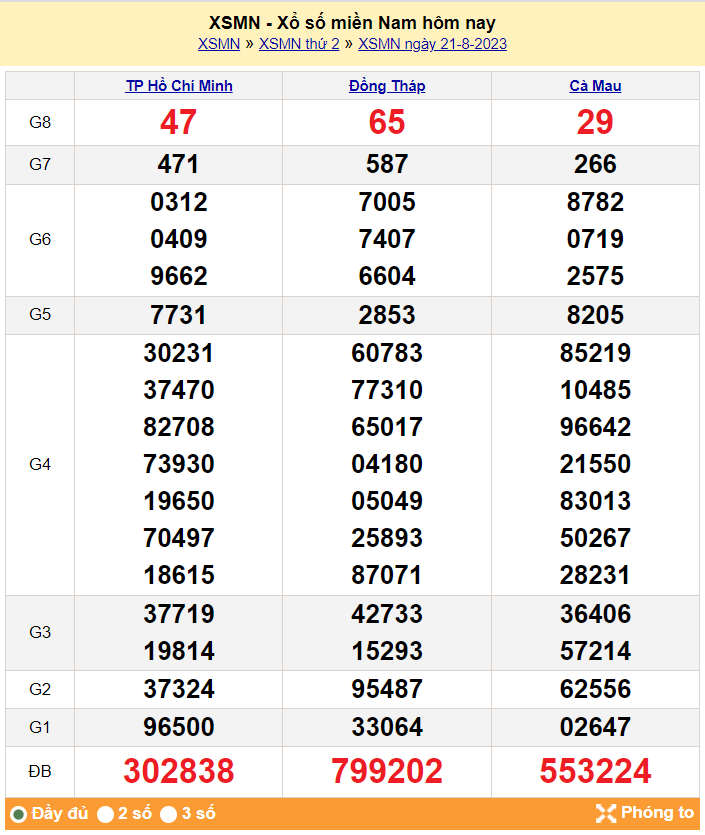705x835 pixels.
Task: Click the page title XSMN heading
Action: pyautogui.click(x=352, y=22)
